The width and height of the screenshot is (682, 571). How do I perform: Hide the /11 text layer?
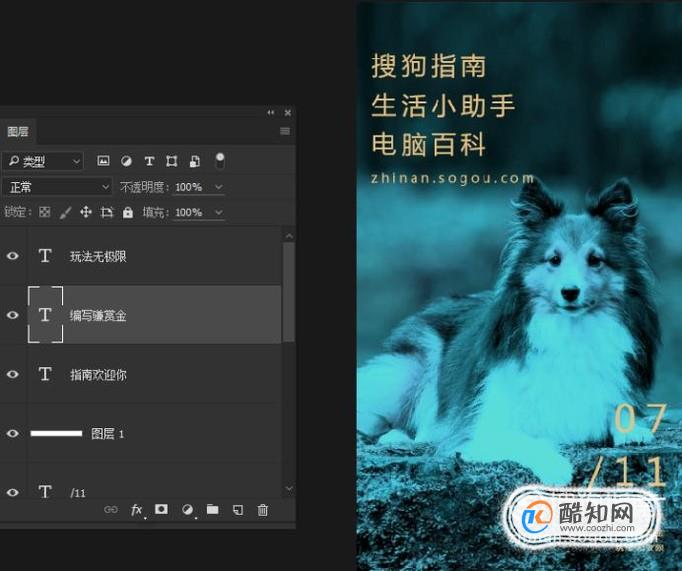pos(13,492)
